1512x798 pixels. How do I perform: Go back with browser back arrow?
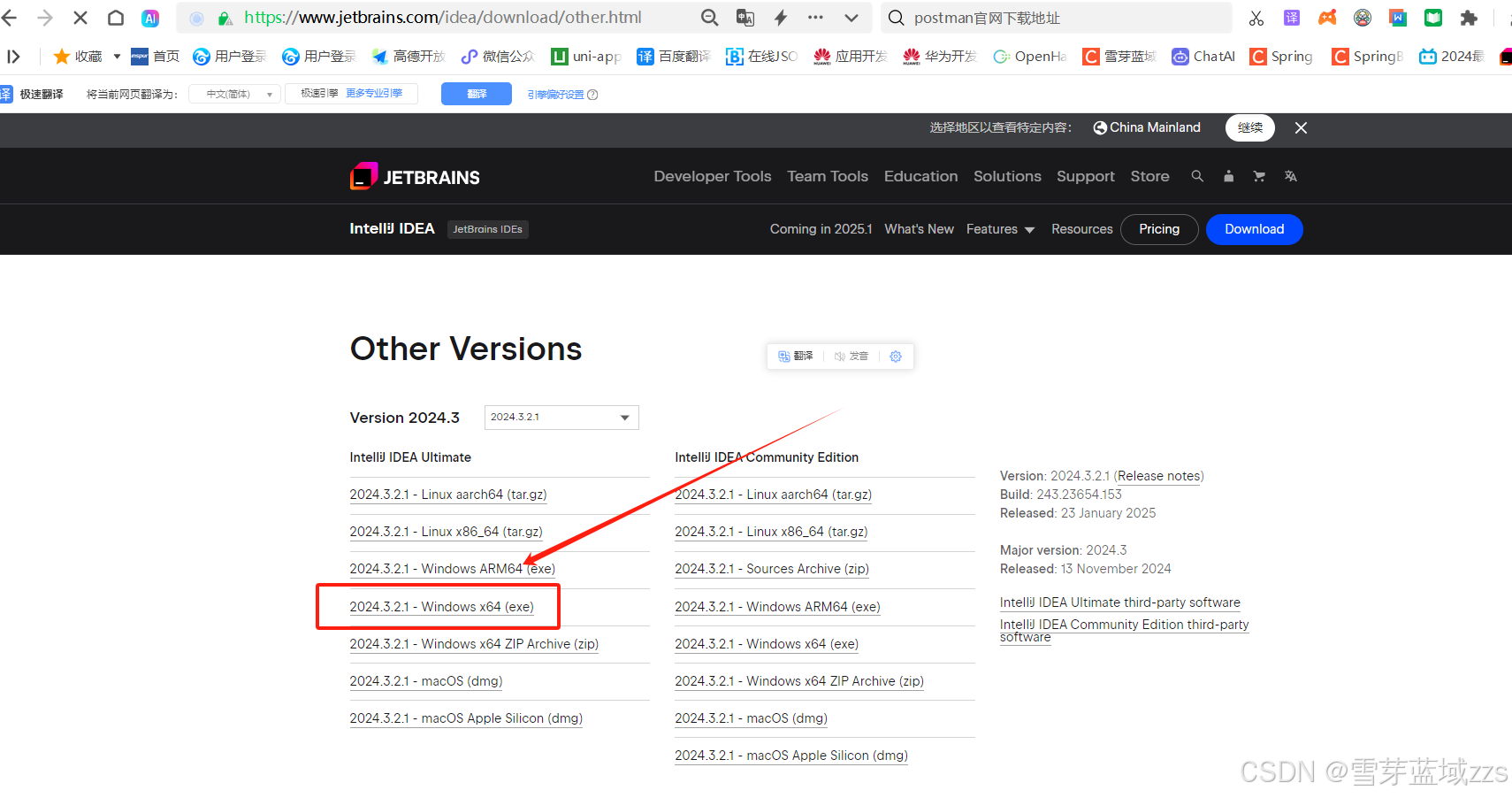coord(10,18)
